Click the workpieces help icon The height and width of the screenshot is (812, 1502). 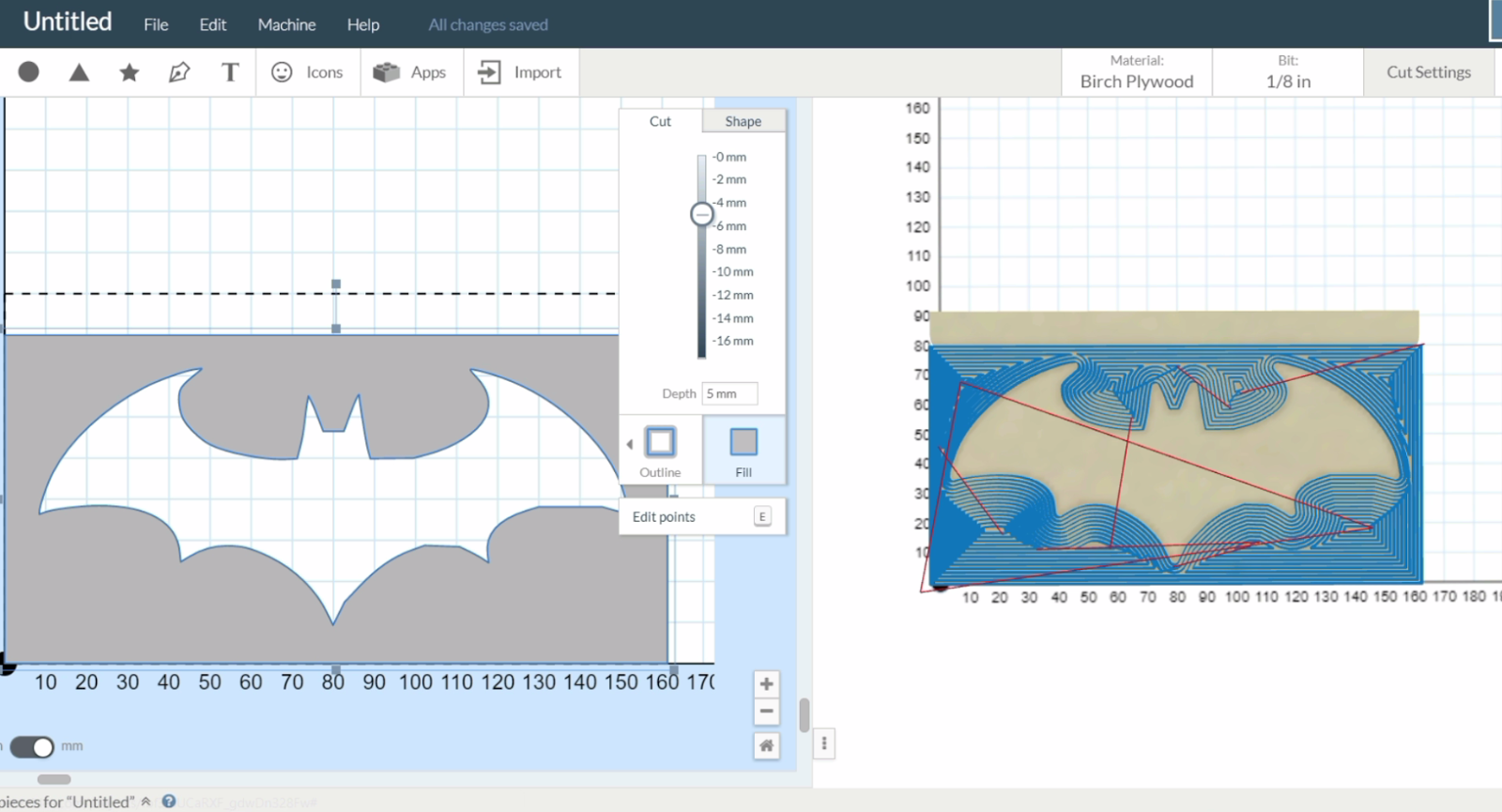pyautogui.click(x=169, y=801)
